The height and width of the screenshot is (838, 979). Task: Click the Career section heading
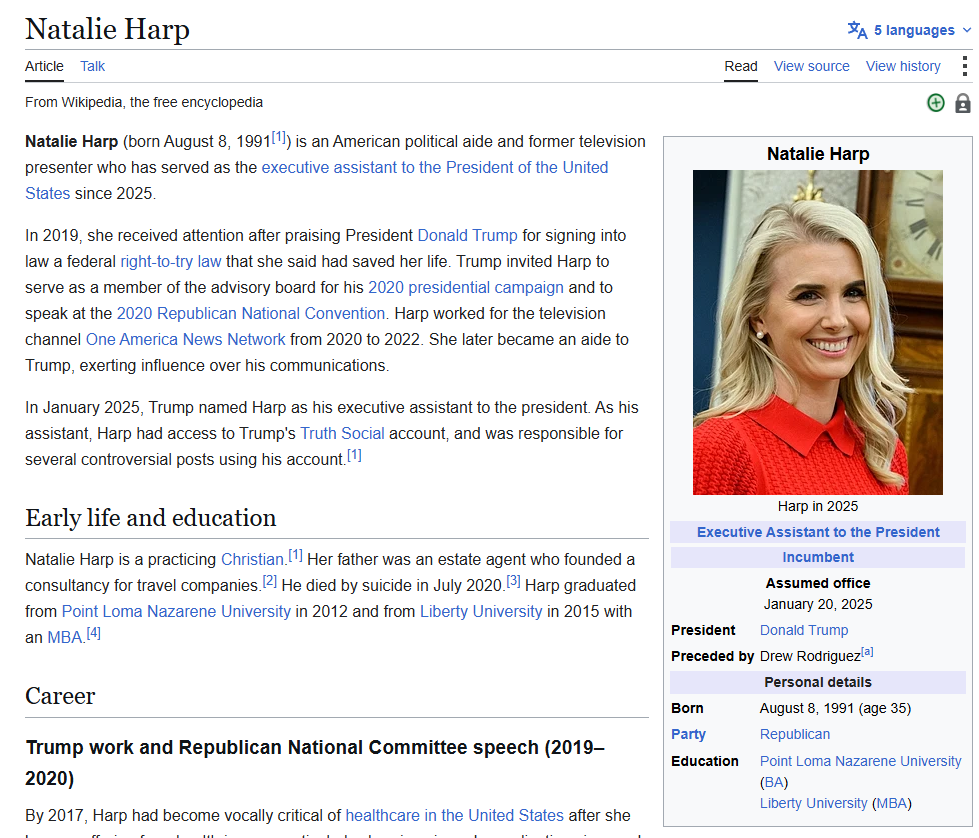coord(60,696)
